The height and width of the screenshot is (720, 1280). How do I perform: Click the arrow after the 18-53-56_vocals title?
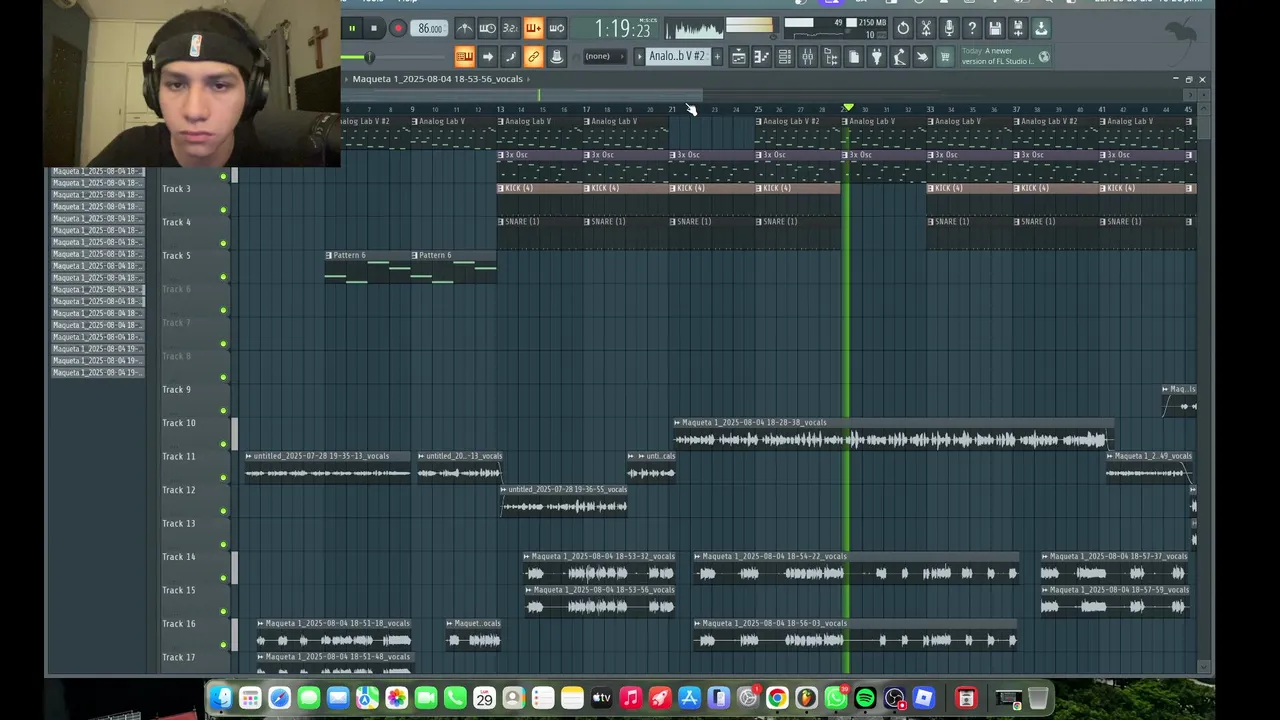[528, 79]
